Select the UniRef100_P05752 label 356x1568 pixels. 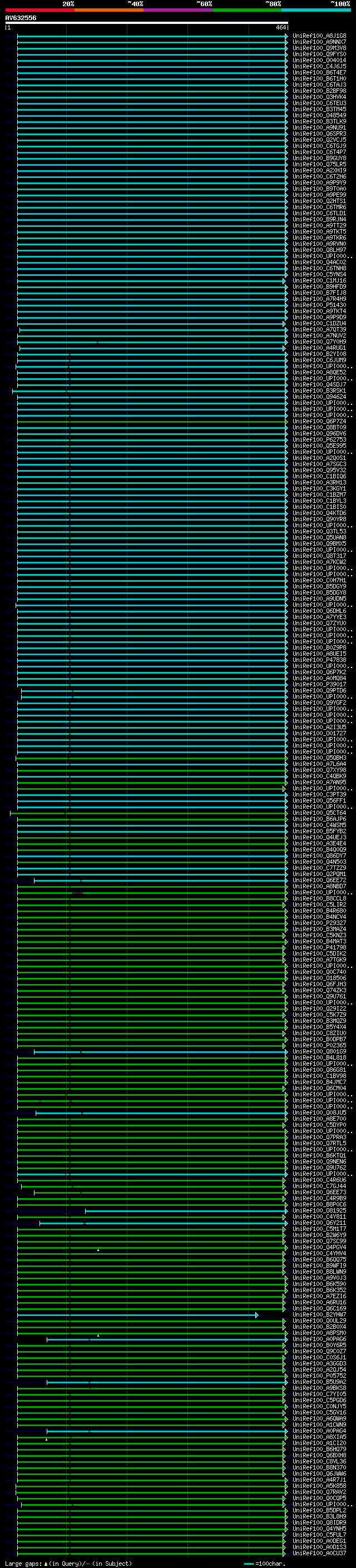(x=319, y=1376)
